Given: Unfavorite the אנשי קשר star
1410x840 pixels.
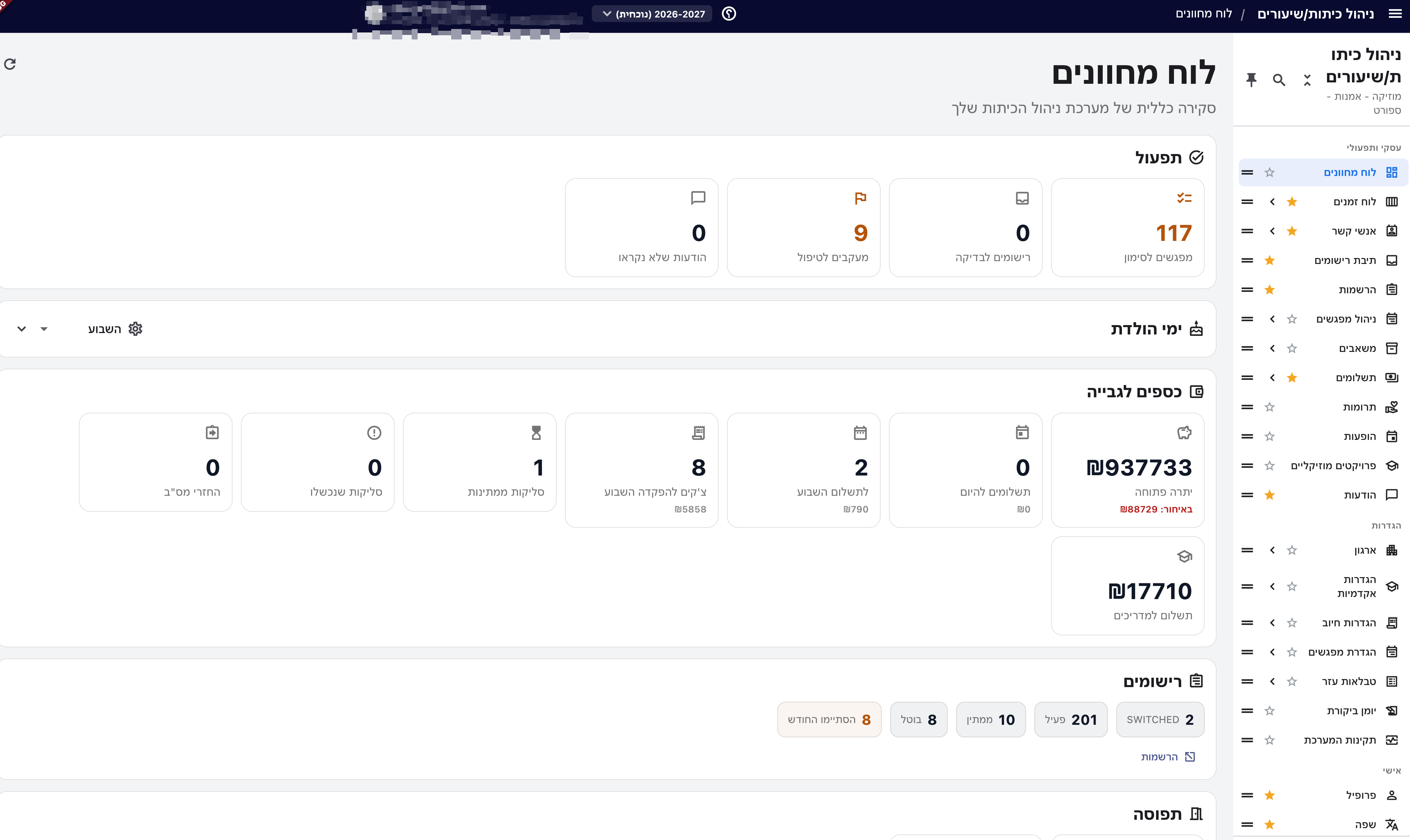Looking at the screenshot, I should coord(1292,231).
